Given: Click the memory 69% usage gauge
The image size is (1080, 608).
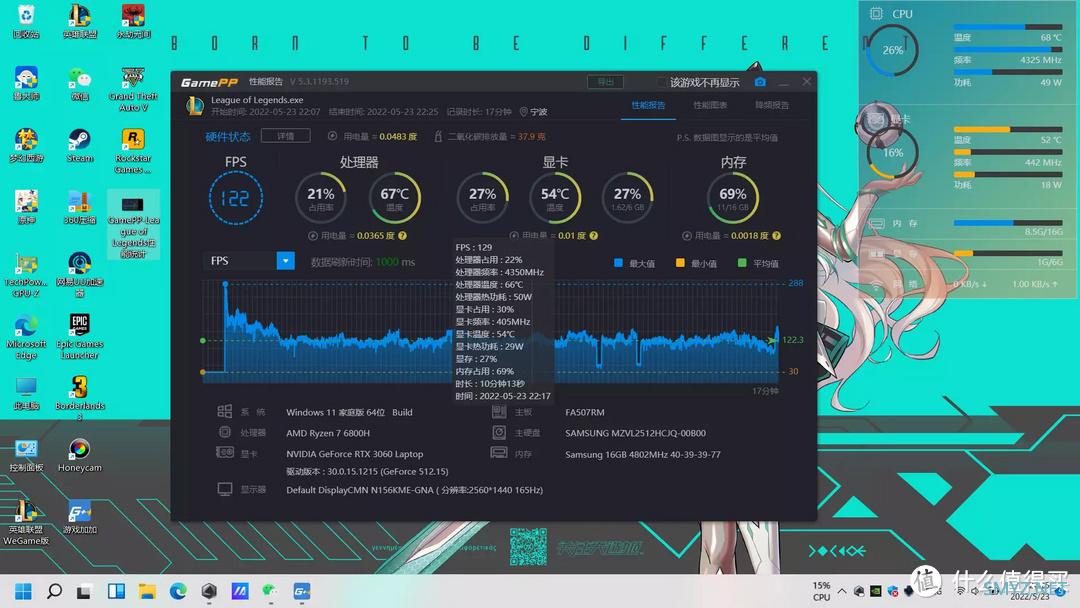Looking at the screenshot, I should click(733, 198).
